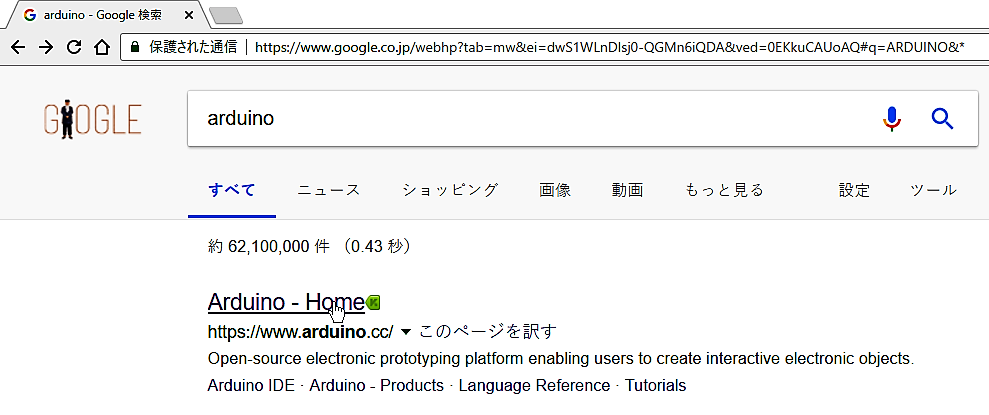Open a new browser tab

click(226, 16)
